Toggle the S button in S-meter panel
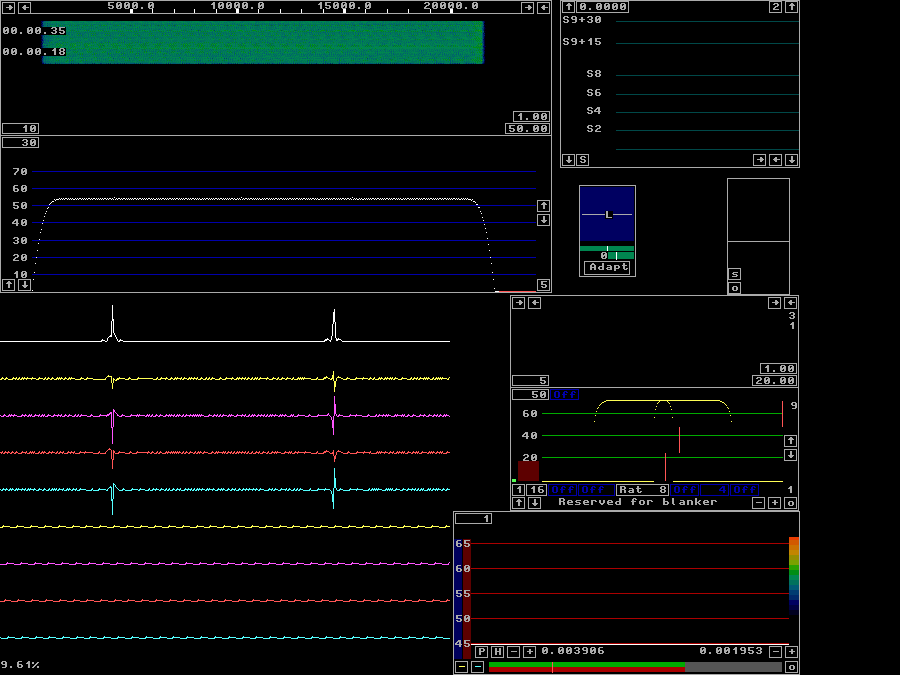Image resolution: width=900 pixels, height=675 pixels. pyautogui.click(x=583, y=160)
